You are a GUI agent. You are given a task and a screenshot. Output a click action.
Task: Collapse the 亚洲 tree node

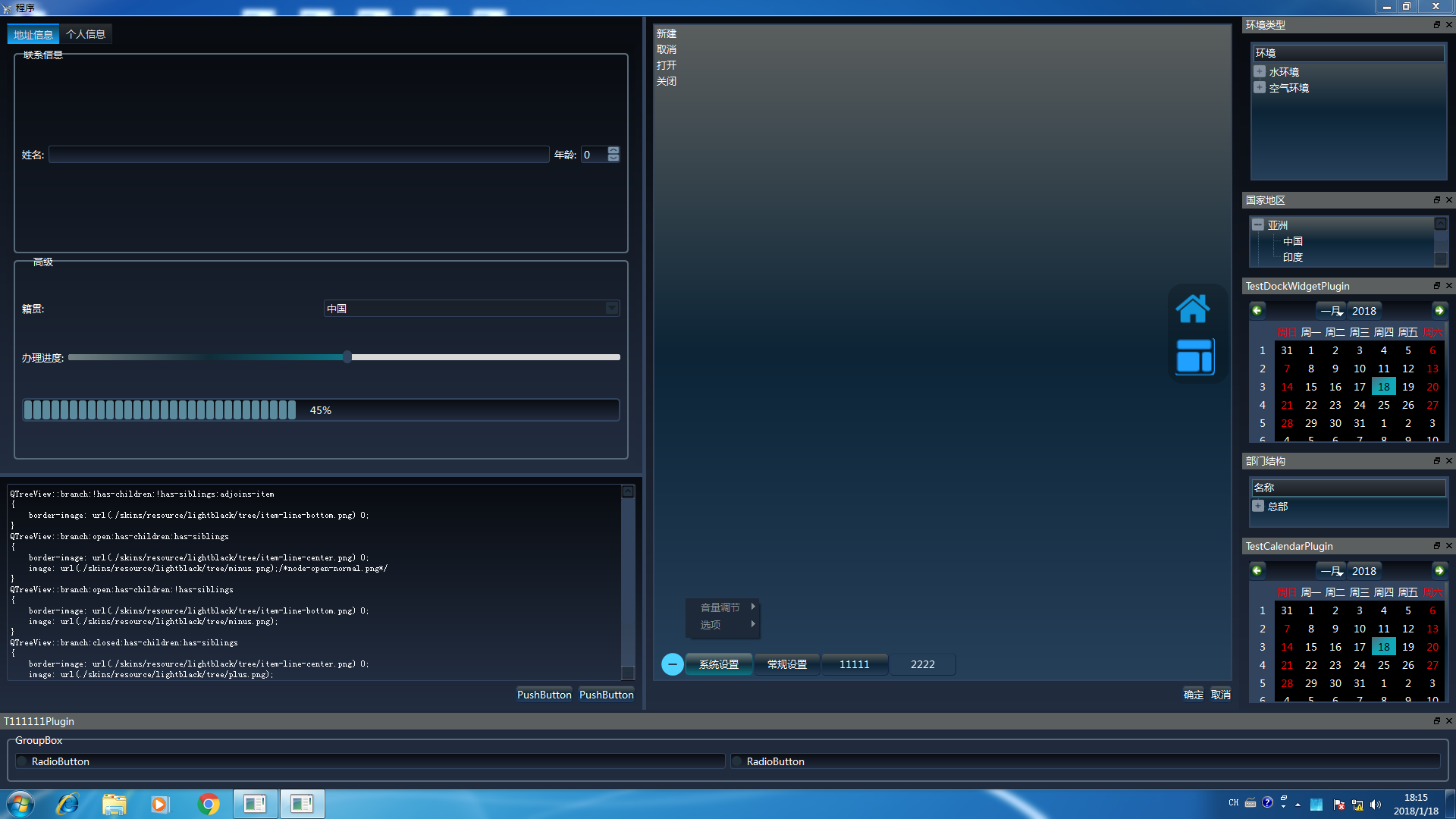point(1258,225)
